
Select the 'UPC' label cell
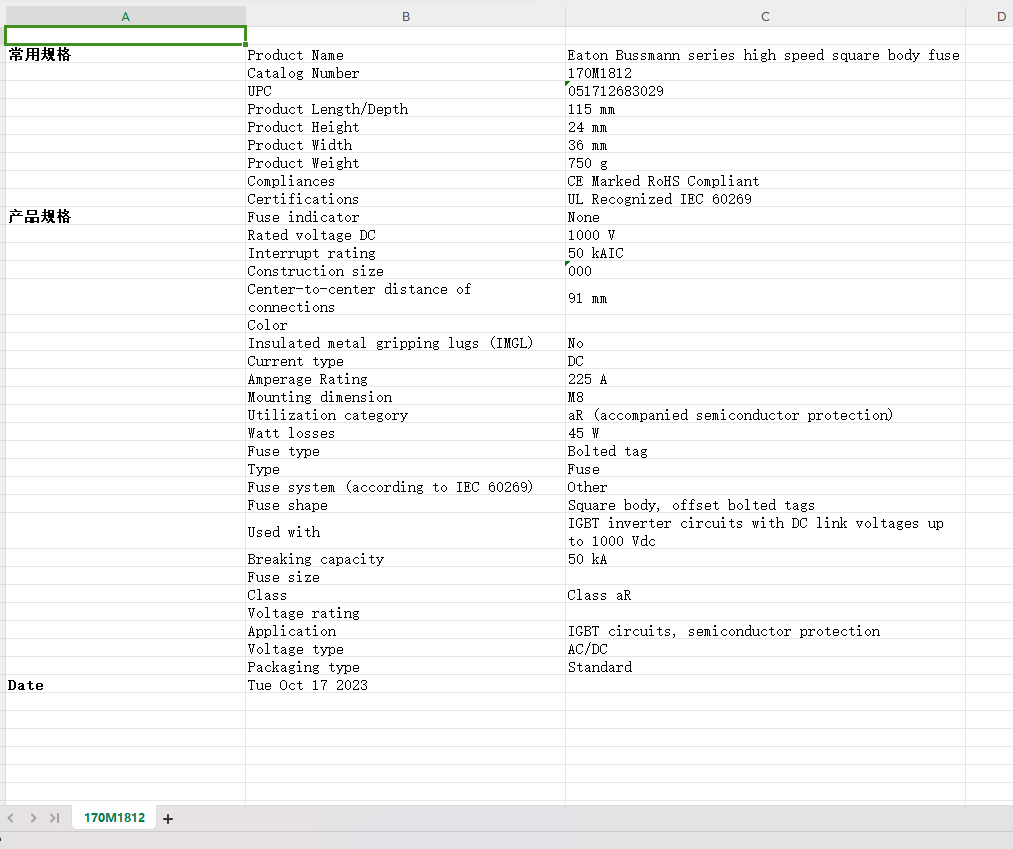pyautogui.click(x=406, y=90)
